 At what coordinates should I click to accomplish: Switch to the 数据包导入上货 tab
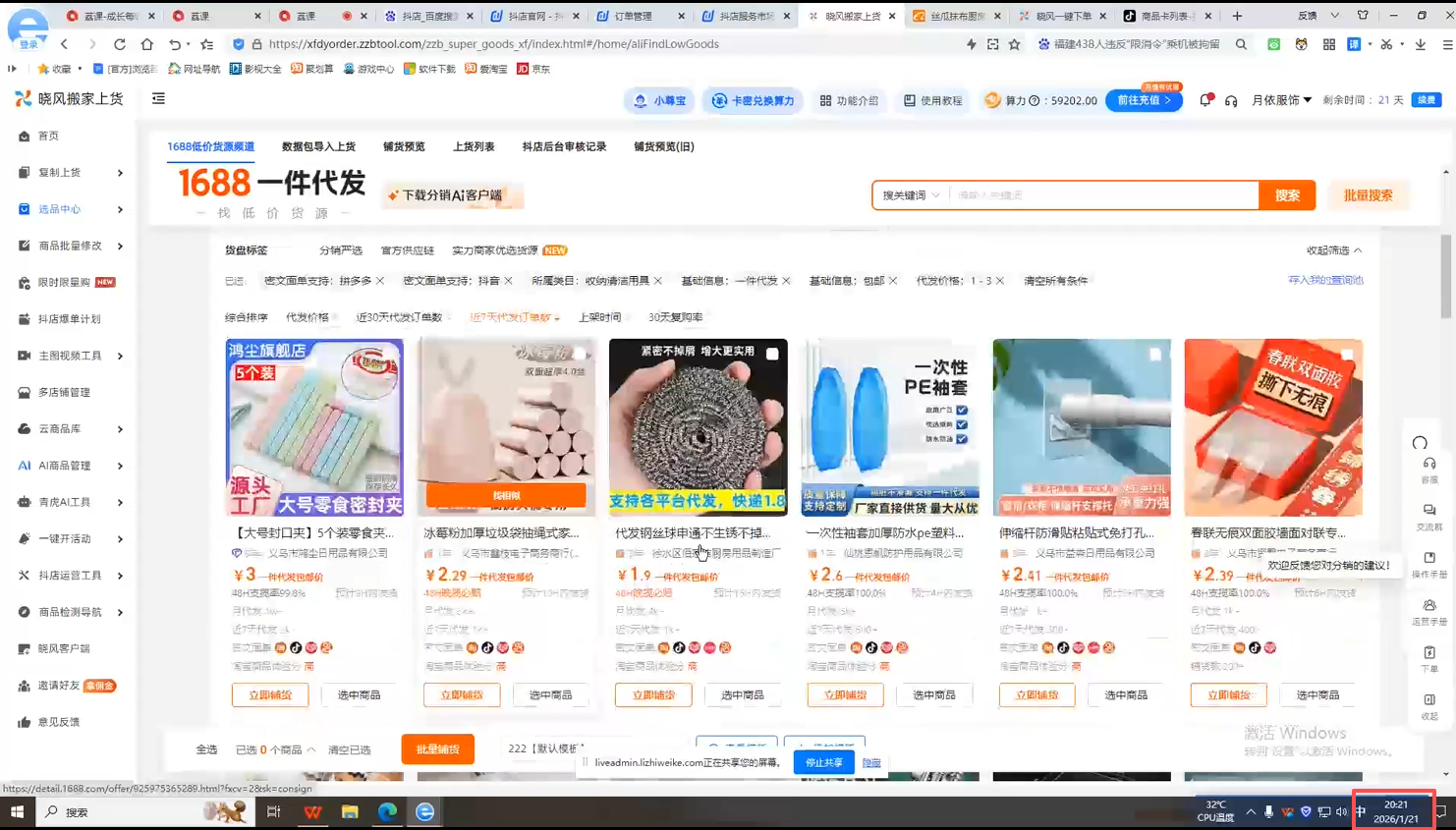317,145
